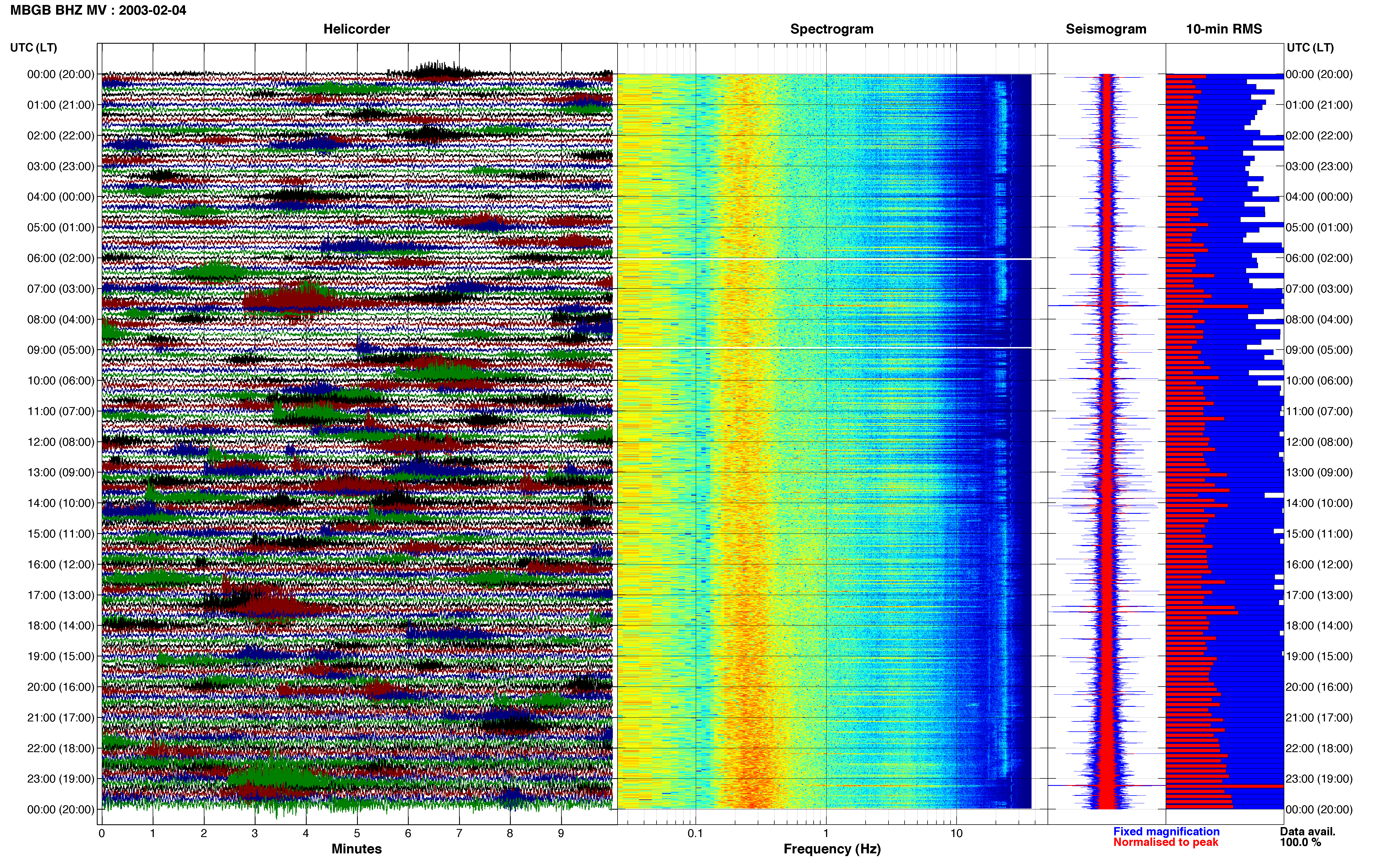Click left time label '14:00 (10:00)'
The height and width of the screenshot is (868, 1388).
point(60,503)
